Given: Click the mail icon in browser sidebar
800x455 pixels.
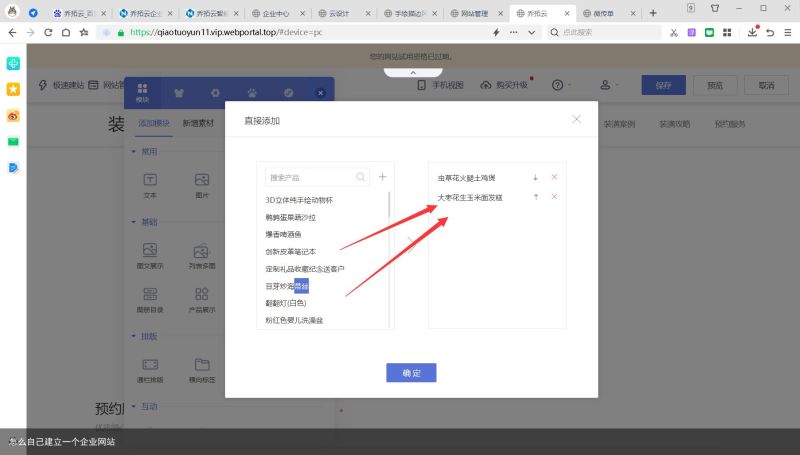Looking at the screenshot, I should (x=13, y=141).
